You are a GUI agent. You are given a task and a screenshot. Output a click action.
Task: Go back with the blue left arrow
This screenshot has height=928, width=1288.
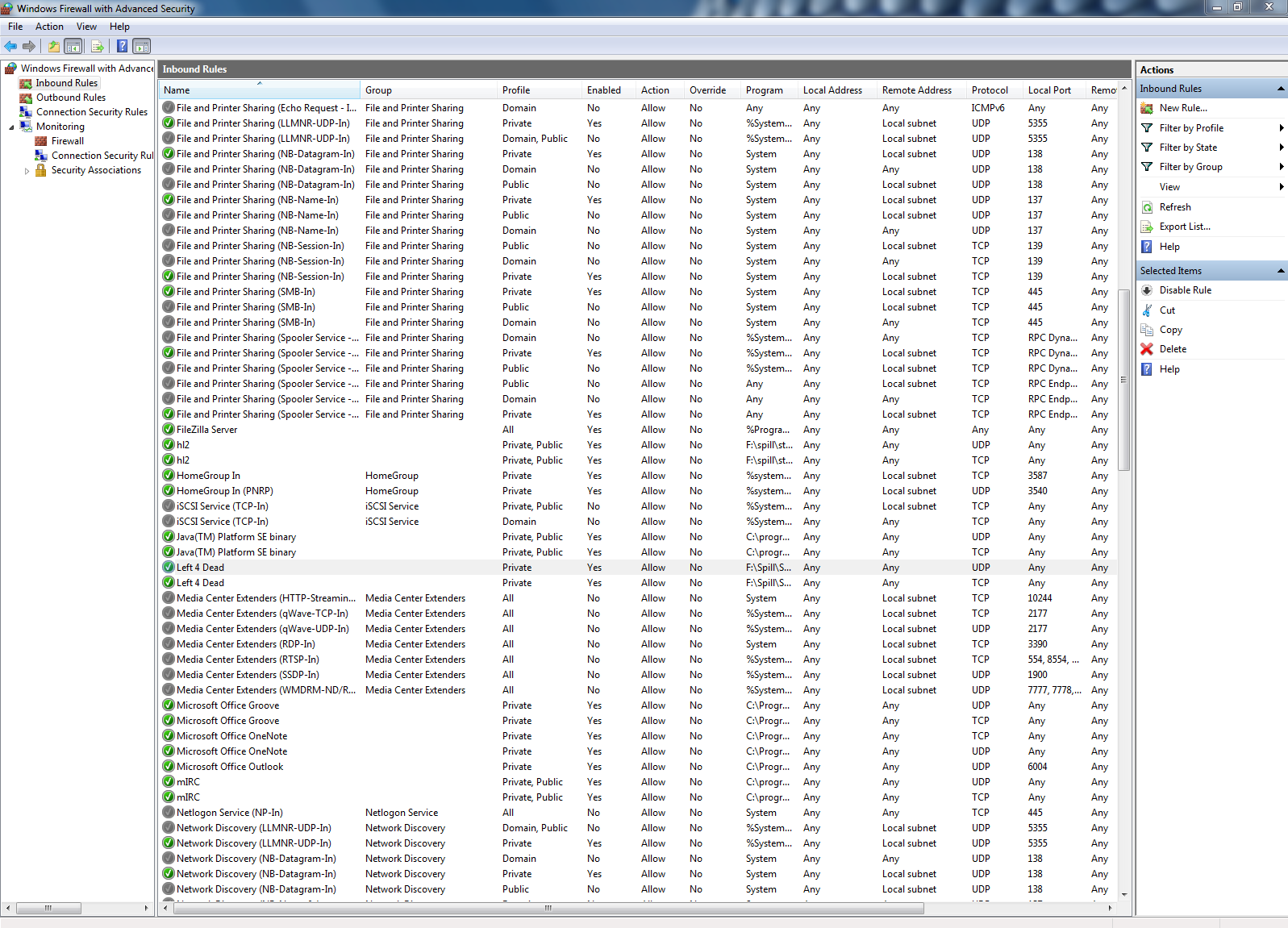pyautogui.click(x=10, y=46)
